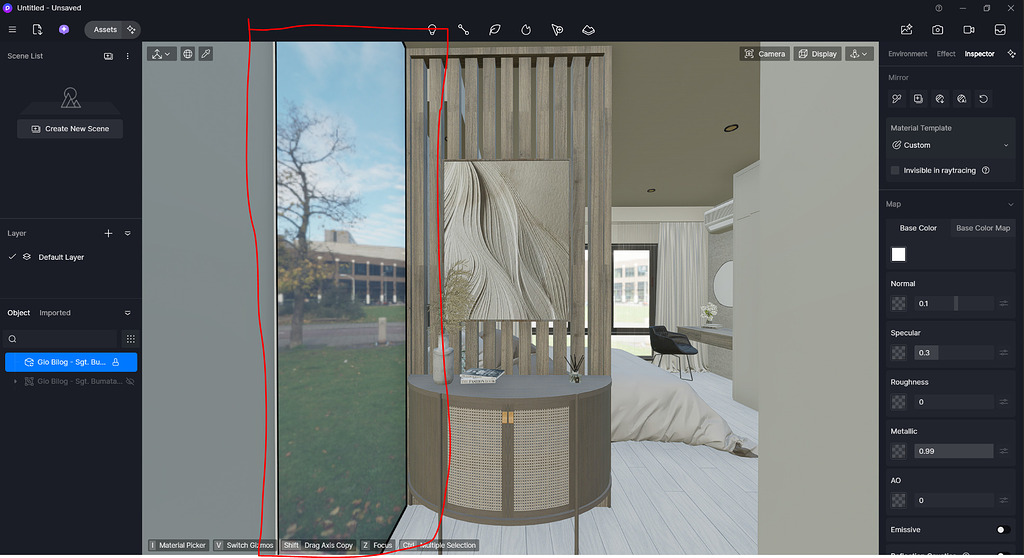Switch to the Environment tab
The width and height of the screenshot is (1024, 558).
(907, 54)
